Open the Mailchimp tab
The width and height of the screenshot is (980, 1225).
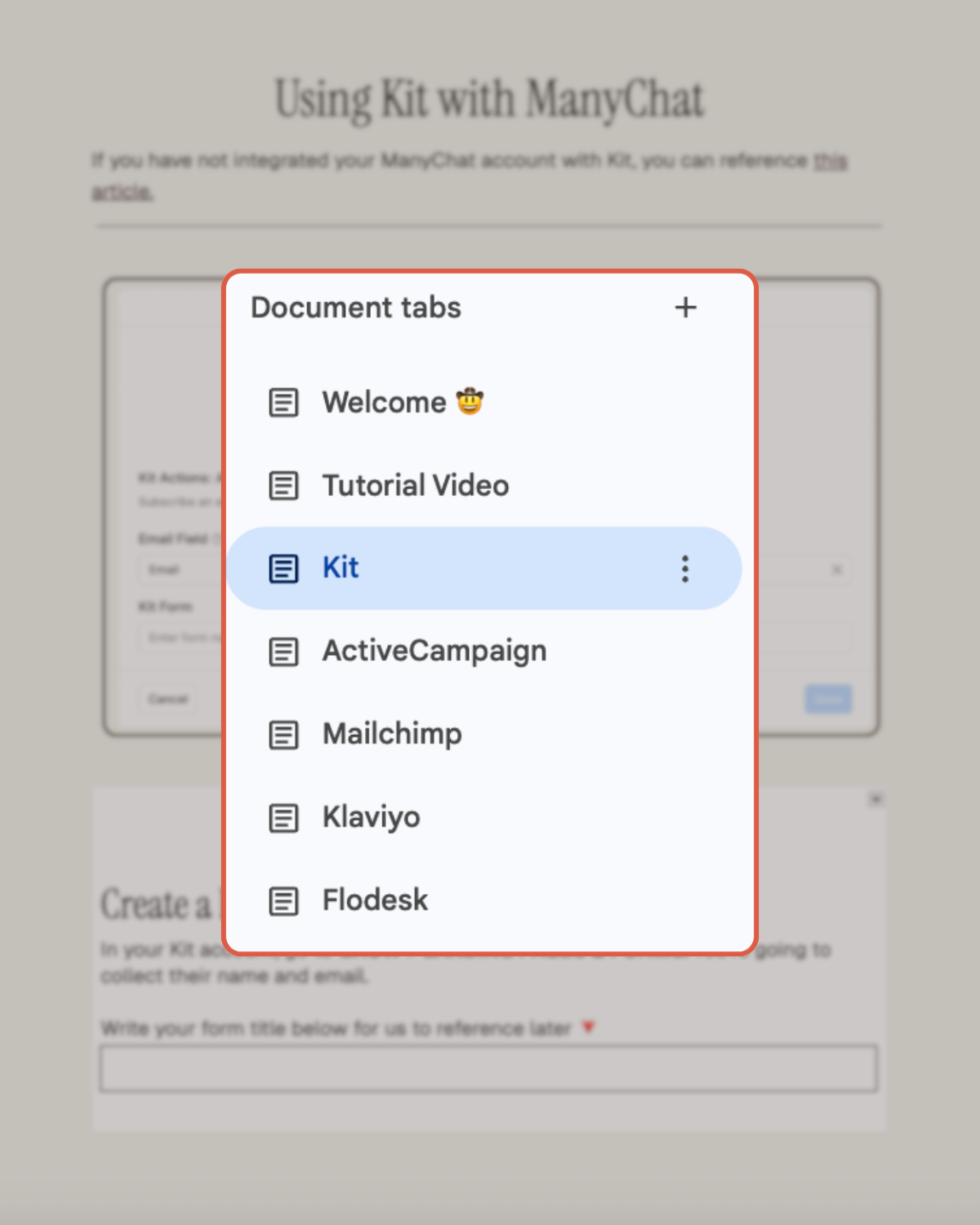tap(392, 734)
